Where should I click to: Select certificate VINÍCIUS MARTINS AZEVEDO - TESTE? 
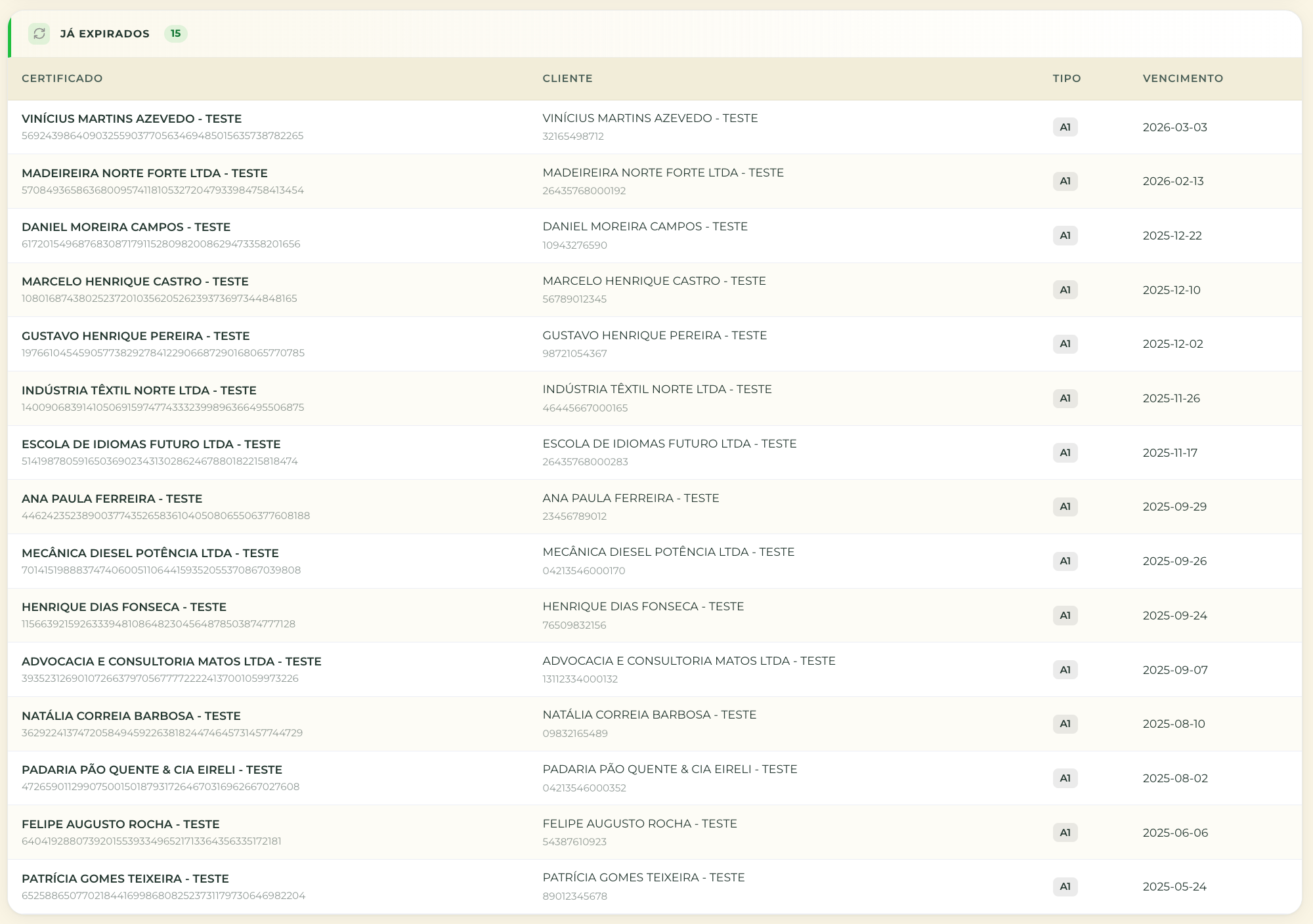pyautogui.click(x=132, y=119)
